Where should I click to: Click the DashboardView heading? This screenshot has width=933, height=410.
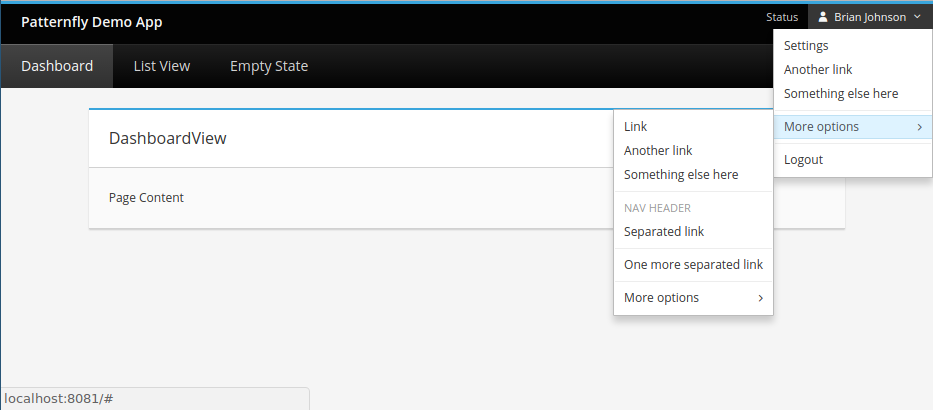(x=168, y=139)
